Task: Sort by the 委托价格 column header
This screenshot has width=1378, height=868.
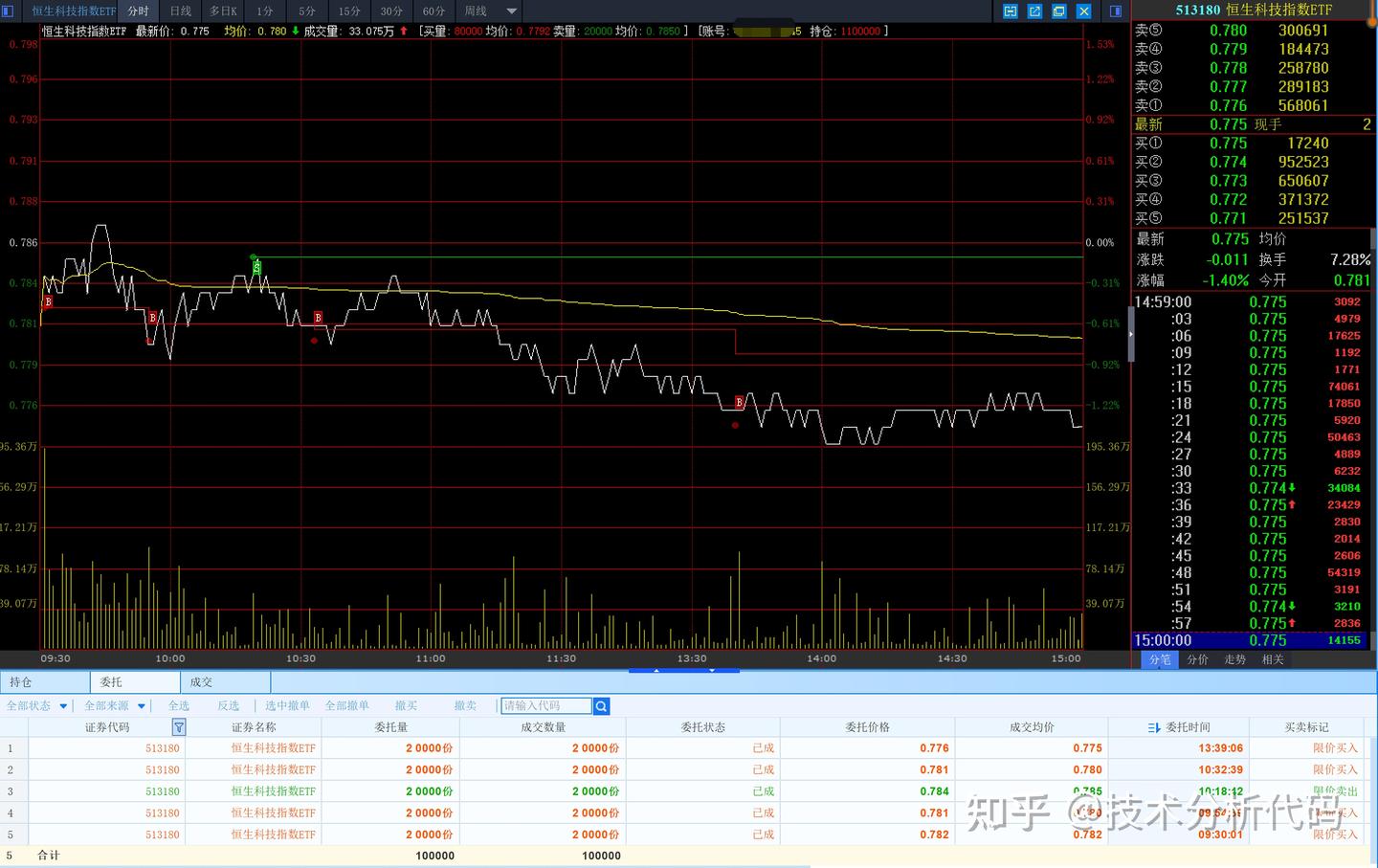Action: (868, 727)
